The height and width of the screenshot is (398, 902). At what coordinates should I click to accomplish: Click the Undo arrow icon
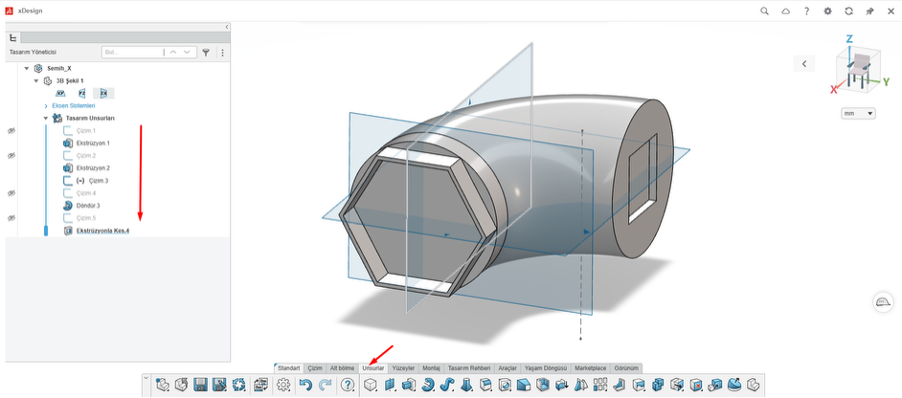306,384
